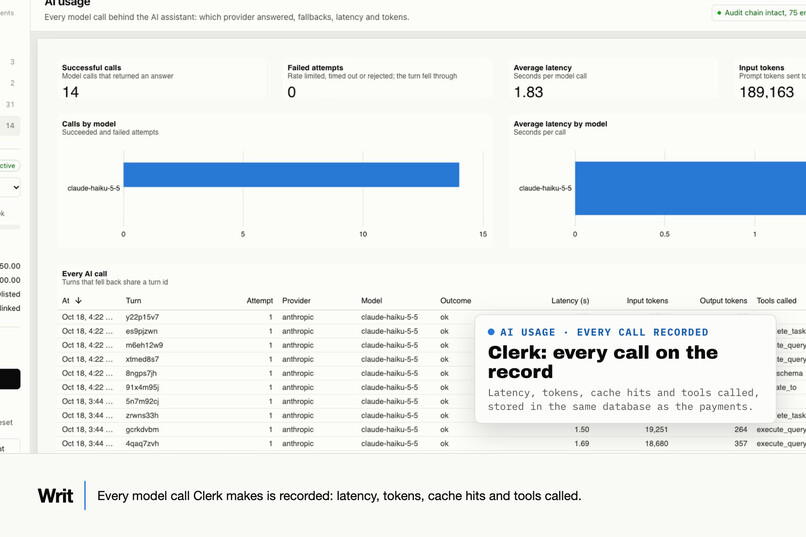Click the Audit chain intact badge
This screenshot has width=806, height=537.
760,13
